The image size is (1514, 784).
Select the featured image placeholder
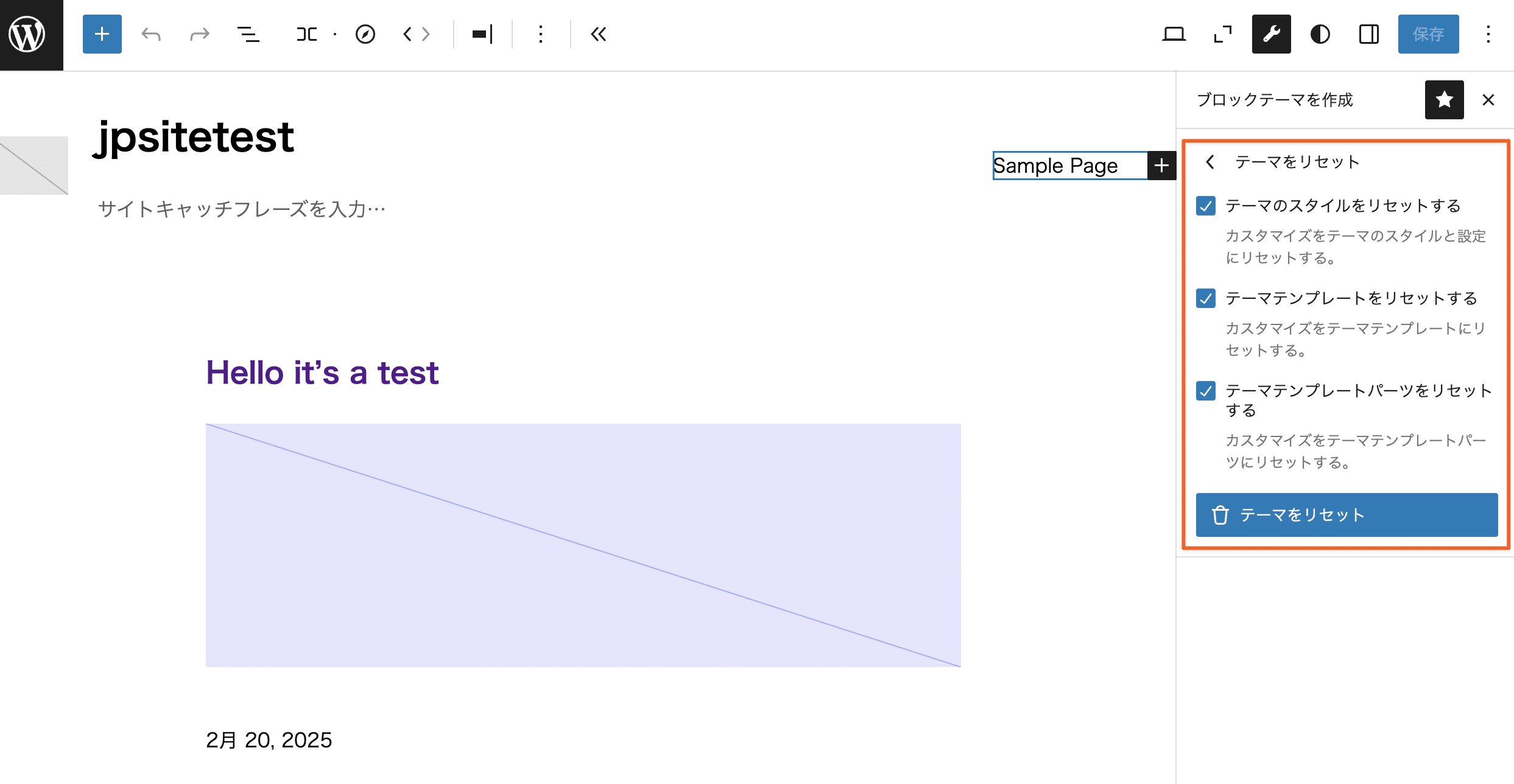coord(583,545)
